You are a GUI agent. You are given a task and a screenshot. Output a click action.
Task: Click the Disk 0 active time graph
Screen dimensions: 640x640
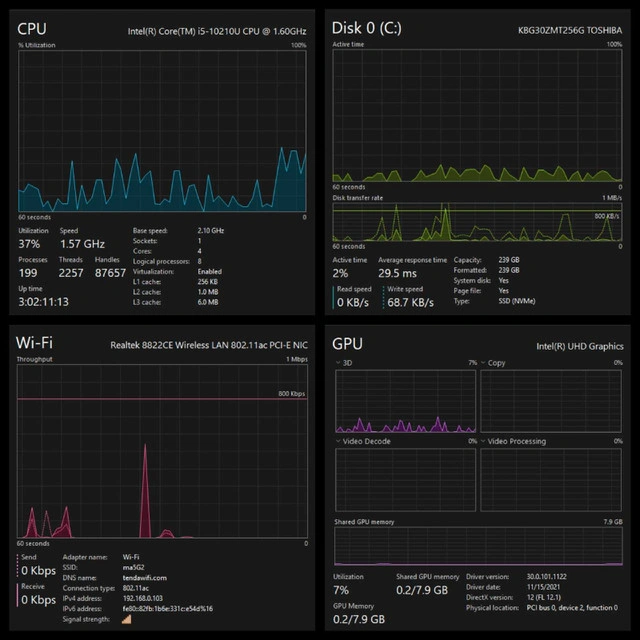474,116
